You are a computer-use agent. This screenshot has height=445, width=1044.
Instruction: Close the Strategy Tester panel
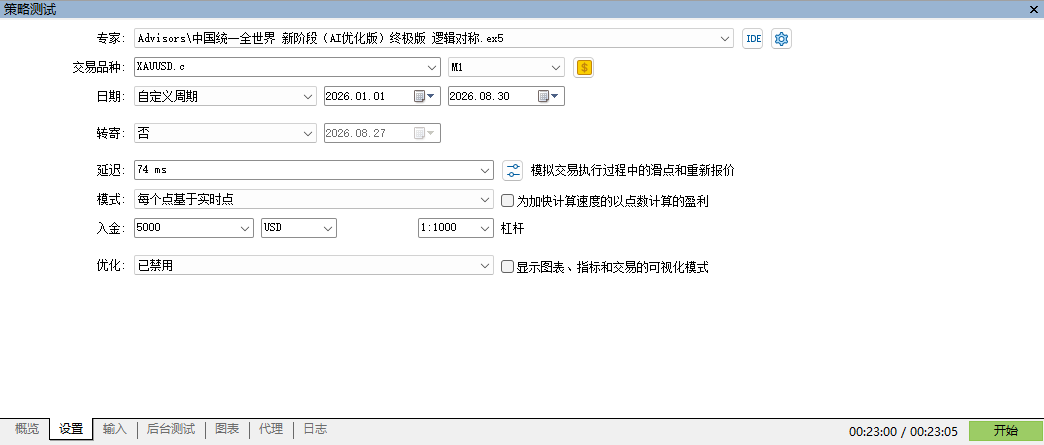pyautogui.click(x=1034, y=9)
